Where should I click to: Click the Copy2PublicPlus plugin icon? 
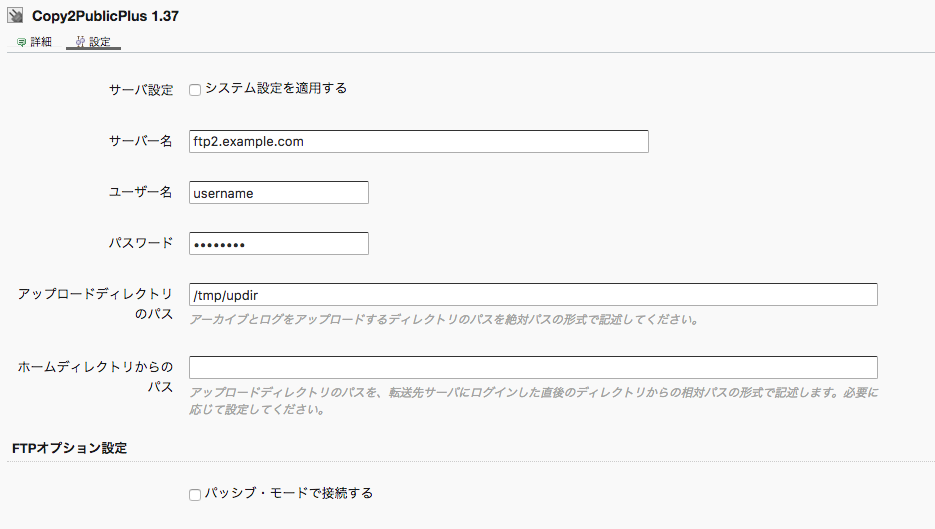point(16,16)
